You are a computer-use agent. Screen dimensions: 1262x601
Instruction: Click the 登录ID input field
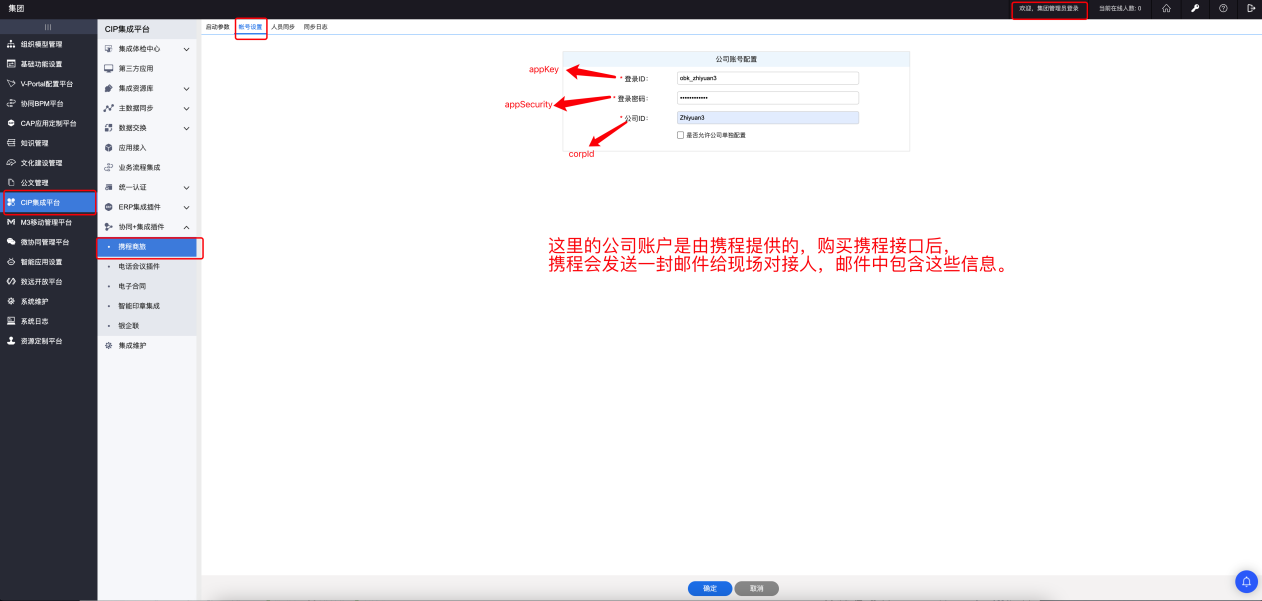pyautogui.click(x=768, y=78)
